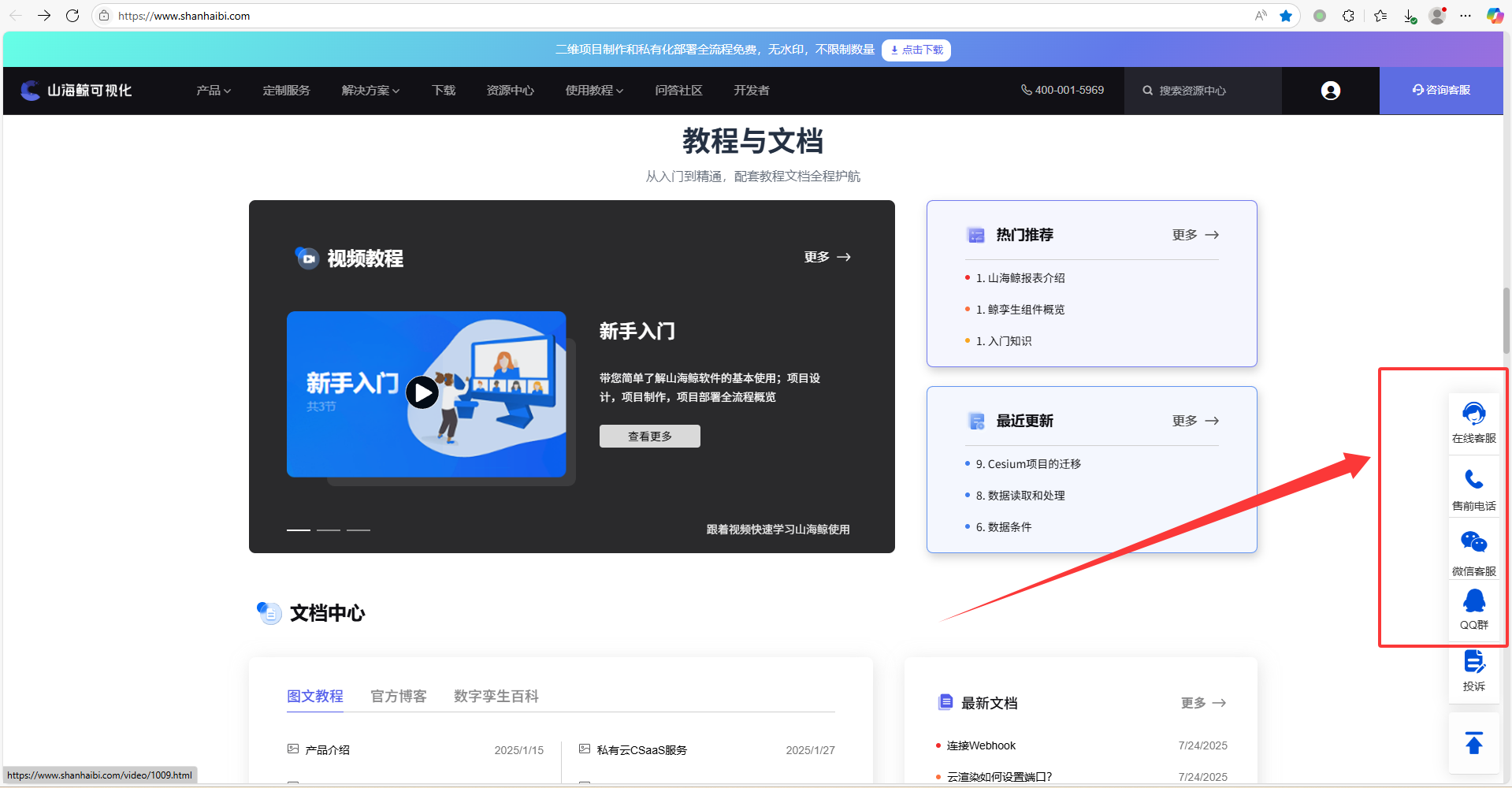Screen dimensions: 1512x788
Task: Click the 查看更多 button
Action: [x=650, y=437]
